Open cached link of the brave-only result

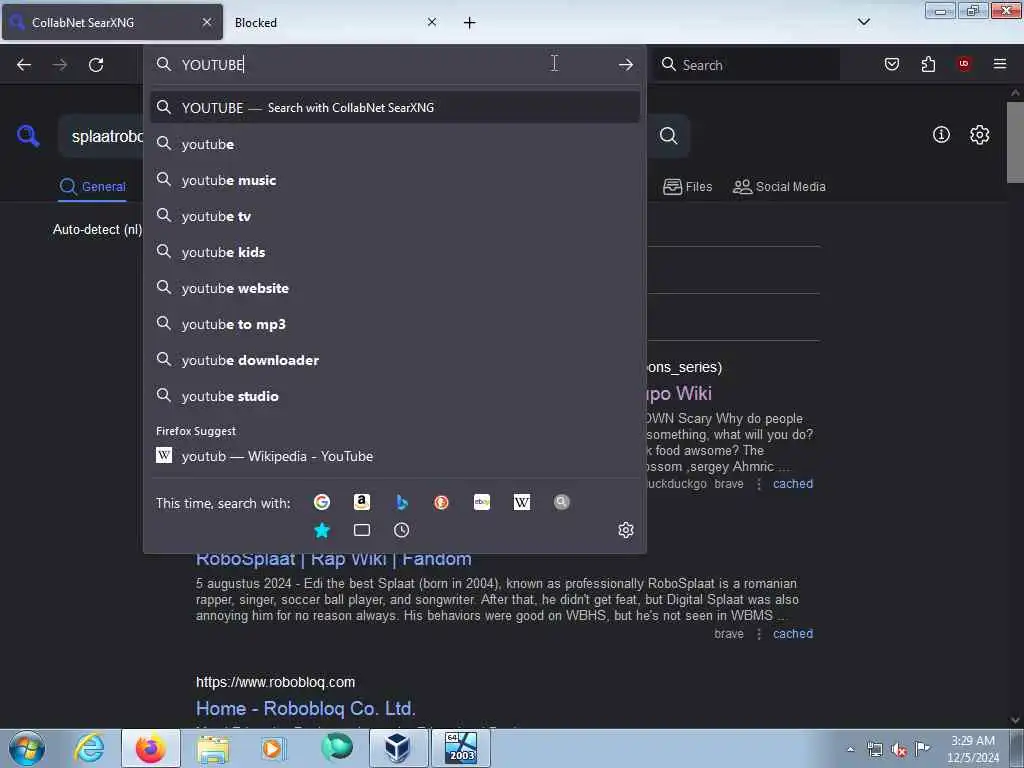(x=793, y=633)
